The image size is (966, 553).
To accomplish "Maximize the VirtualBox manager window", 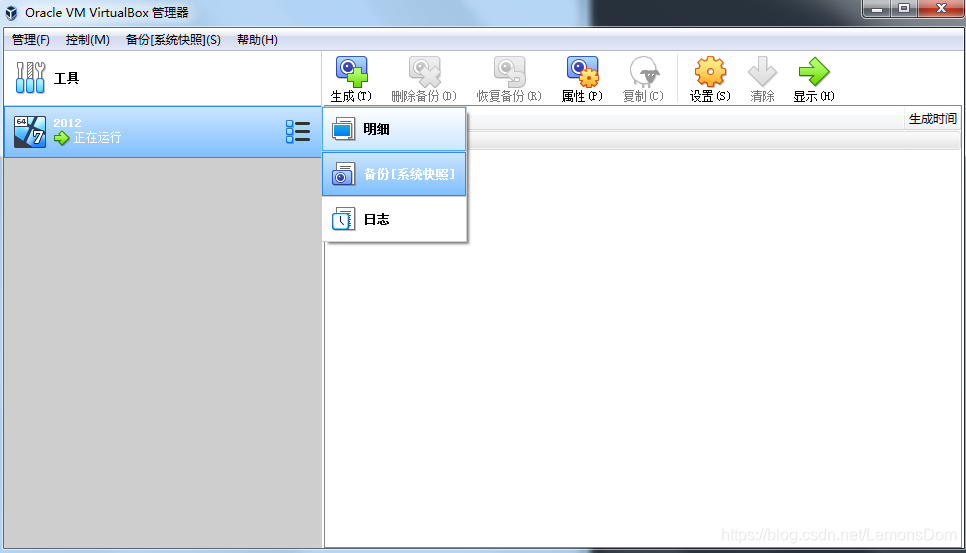I will [x=904, y=9].
